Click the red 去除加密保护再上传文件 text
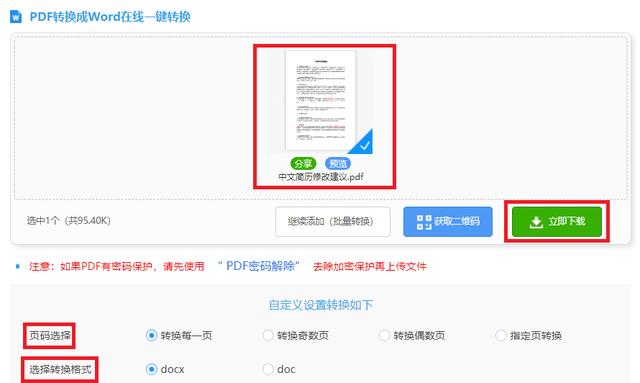Viewport: 640px width, 383px height. 370,267
